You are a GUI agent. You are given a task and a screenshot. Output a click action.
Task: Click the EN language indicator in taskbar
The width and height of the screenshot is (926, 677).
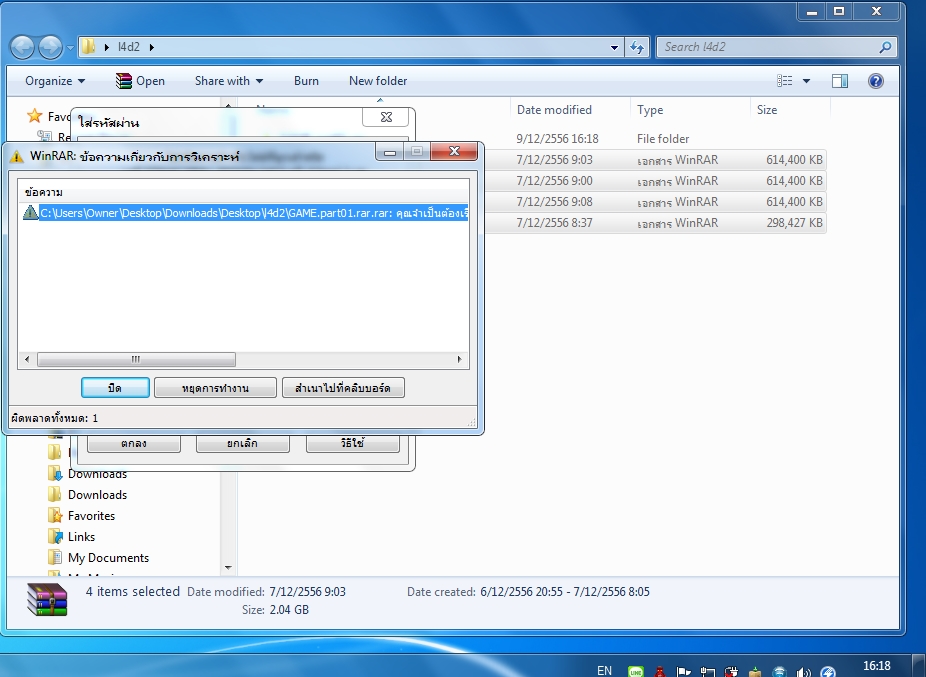(604, 671)
